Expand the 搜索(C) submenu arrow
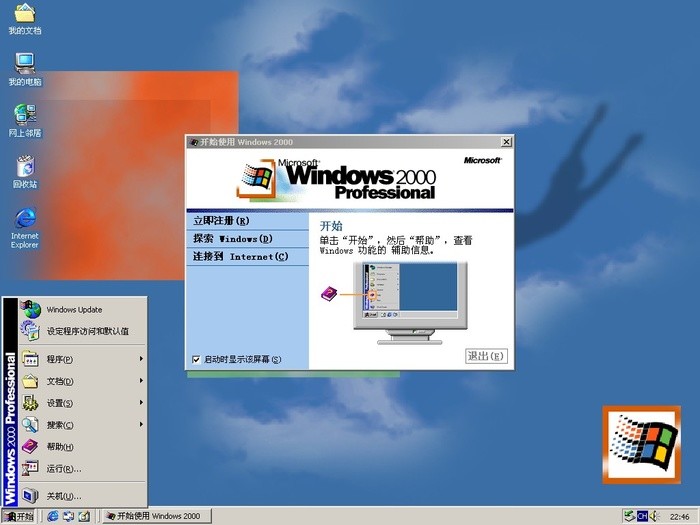 click(141, 424)
